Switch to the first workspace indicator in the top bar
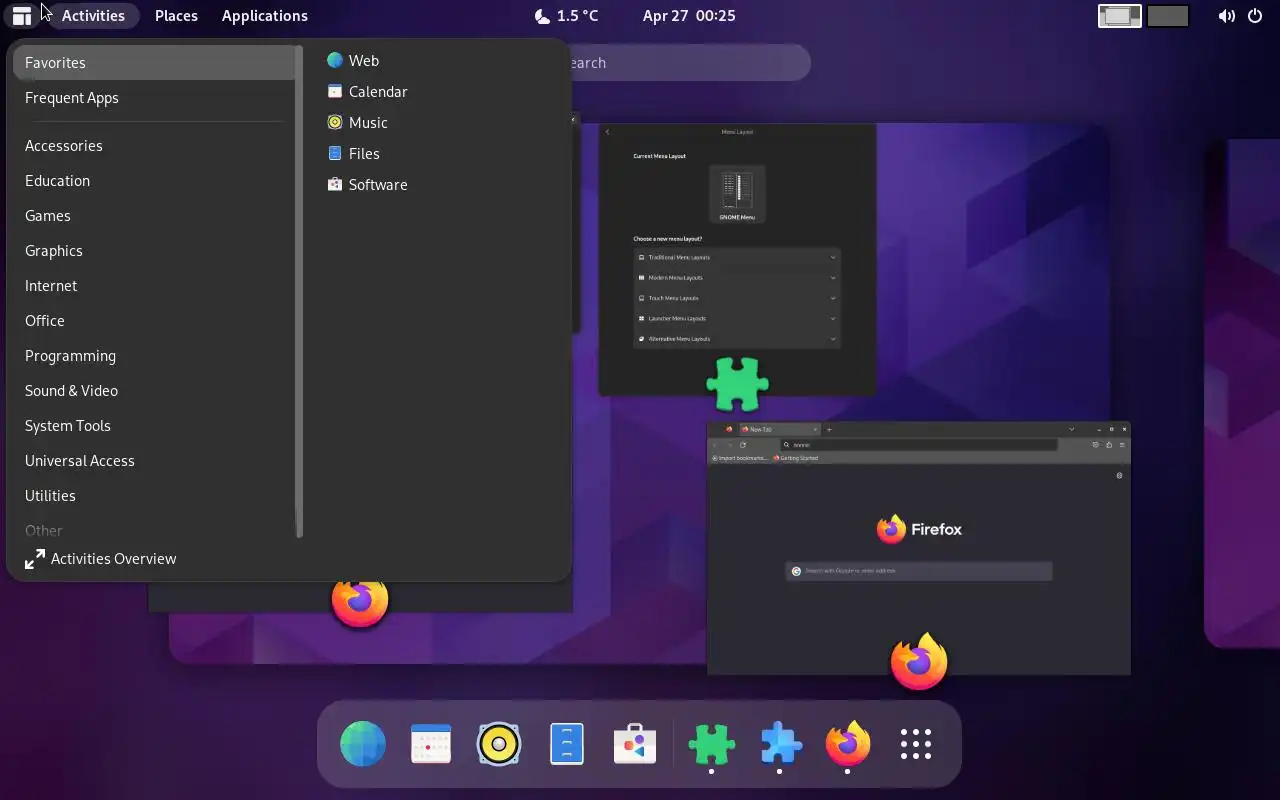Image resolution: width=1280 pixels, height=800 pixels. point(1120,16)
